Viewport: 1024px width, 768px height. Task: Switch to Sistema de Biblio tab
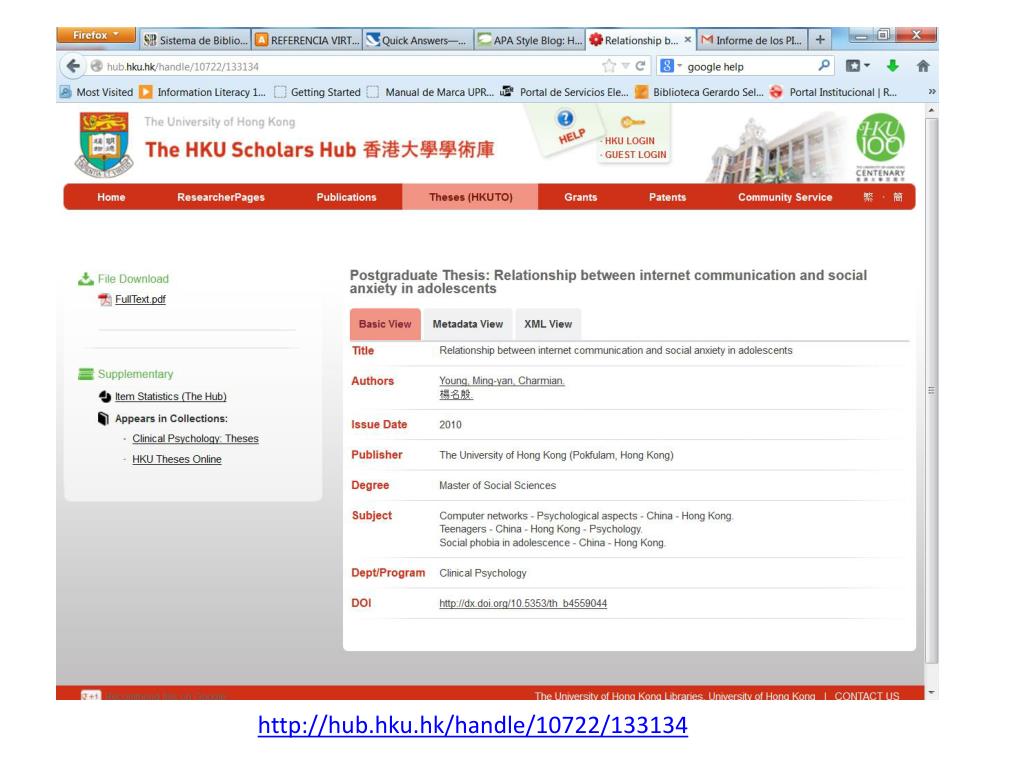tap(196, 40)
